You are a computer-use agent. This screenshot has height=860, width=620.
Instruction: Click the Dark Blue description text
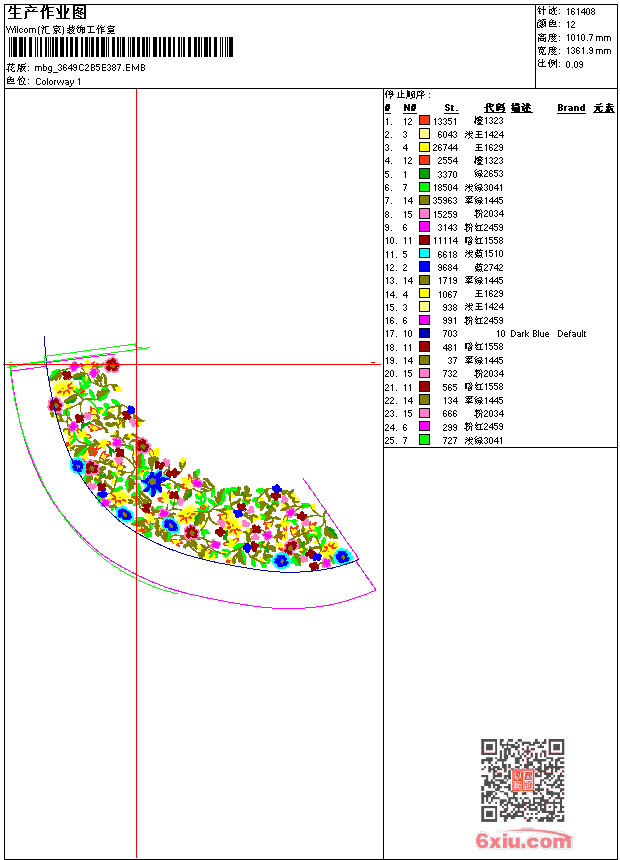[x=529, y=334]
